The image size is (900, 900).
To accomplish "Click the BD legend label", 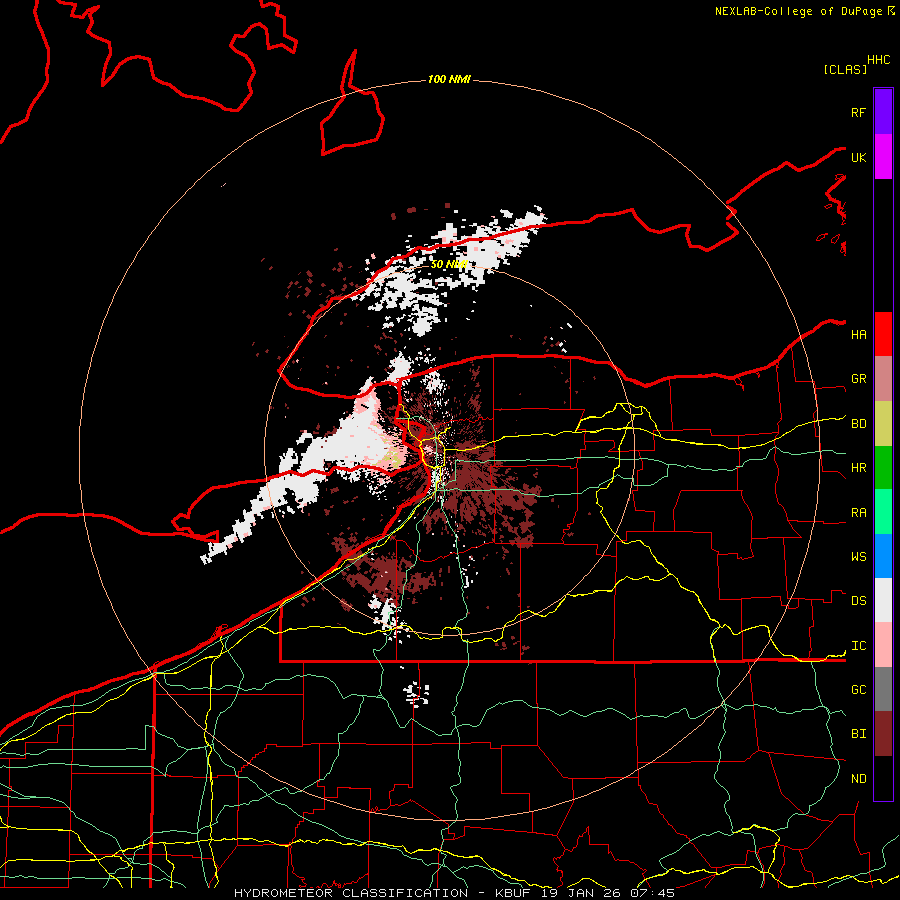I will (x=858, y=424).
